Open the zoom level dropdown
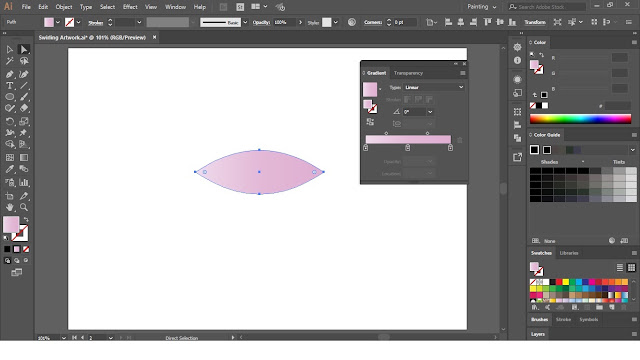This screenshot has width=640, height=360. click(64, 338)
